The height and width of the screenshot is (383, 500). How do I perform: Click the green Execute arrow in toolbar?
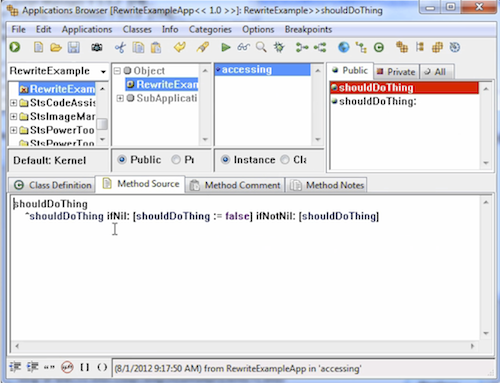pos(226,47)
